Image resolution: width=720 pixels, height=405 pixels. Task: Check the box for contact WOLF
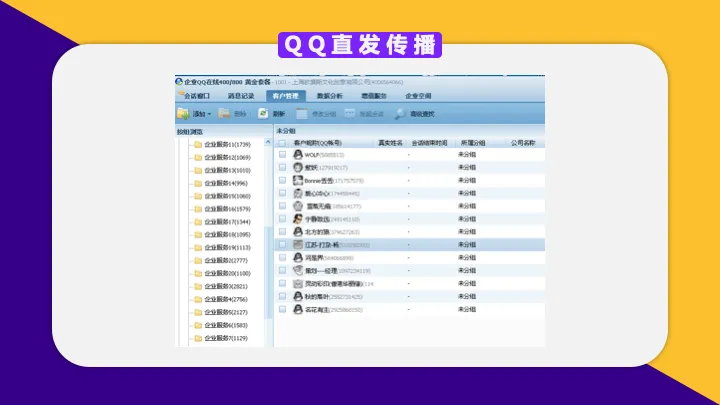click(x=282, y=155)
